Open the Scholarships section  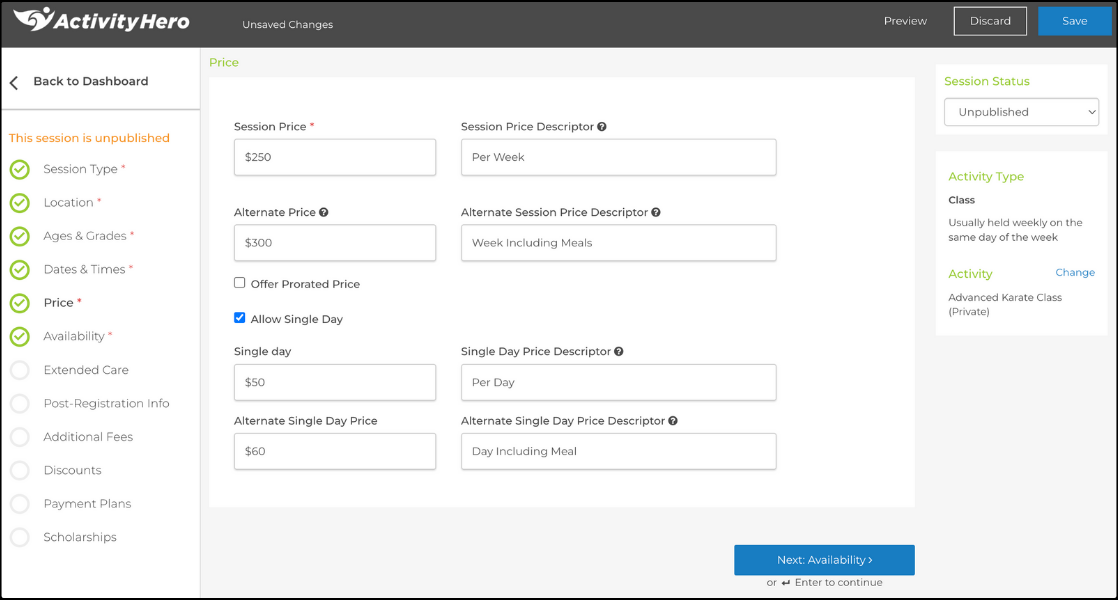[80, 537]
